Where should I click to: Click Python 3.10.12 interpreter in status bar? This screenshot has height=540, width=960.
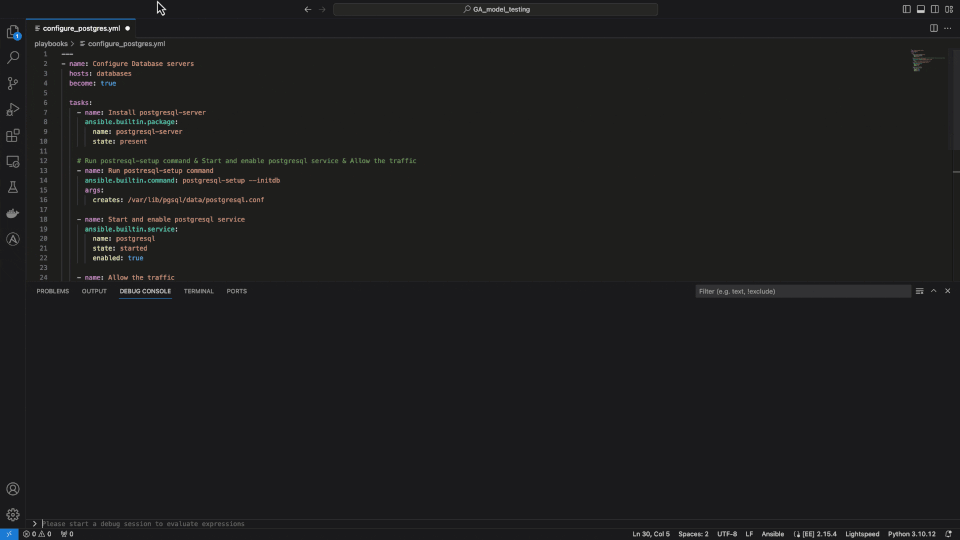click(x=911, y=534)
